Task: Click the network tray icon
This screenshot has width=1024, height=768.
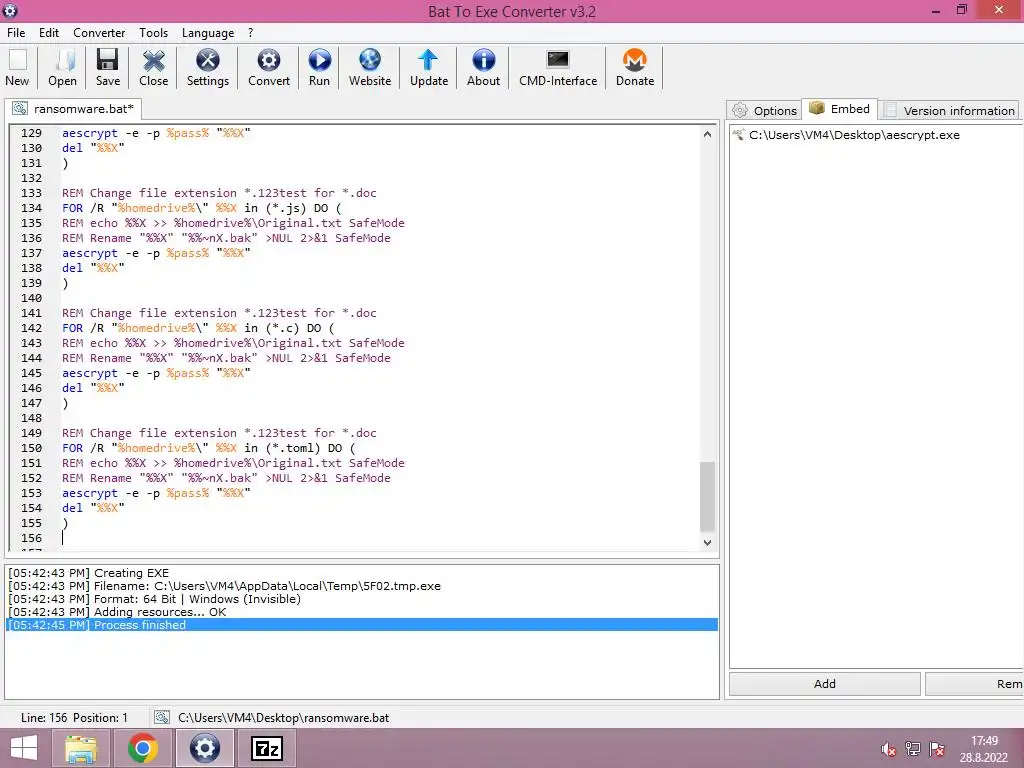Action: (x=912, y=749)
